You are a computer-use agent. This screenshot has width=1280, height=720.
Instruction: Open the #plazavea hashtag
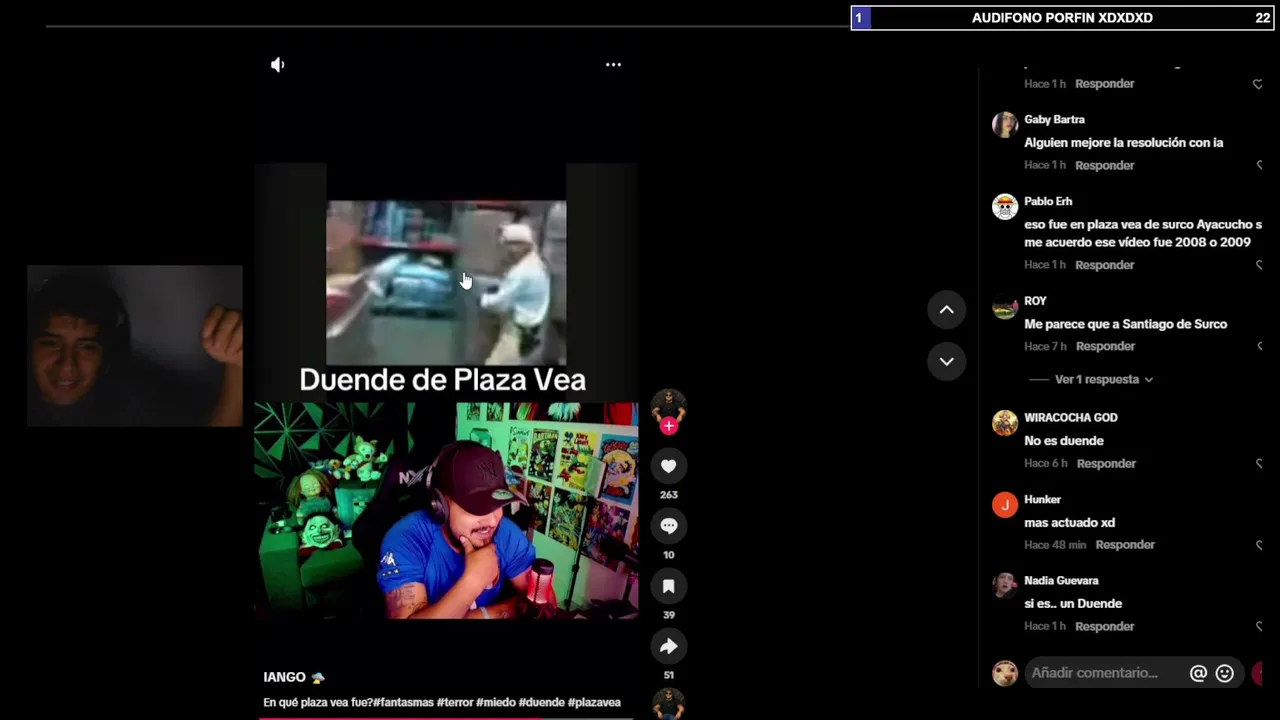(594, 703)
